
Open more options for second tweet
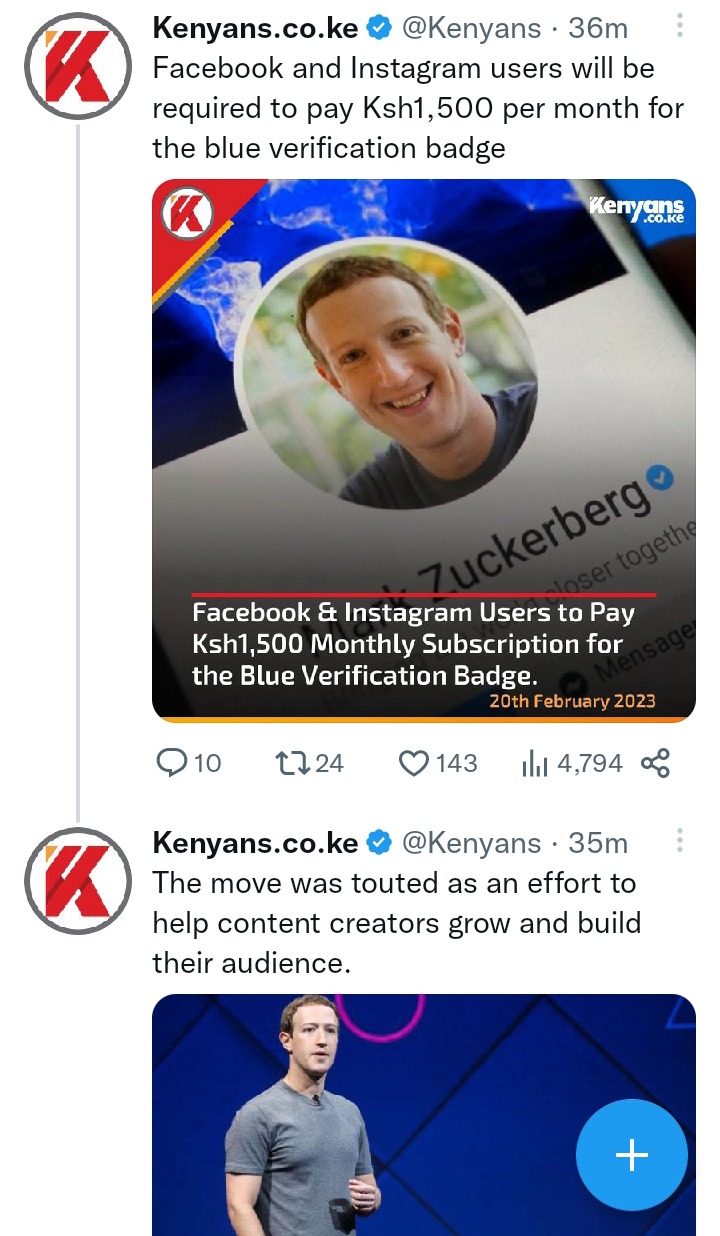(x=680, y=842)
